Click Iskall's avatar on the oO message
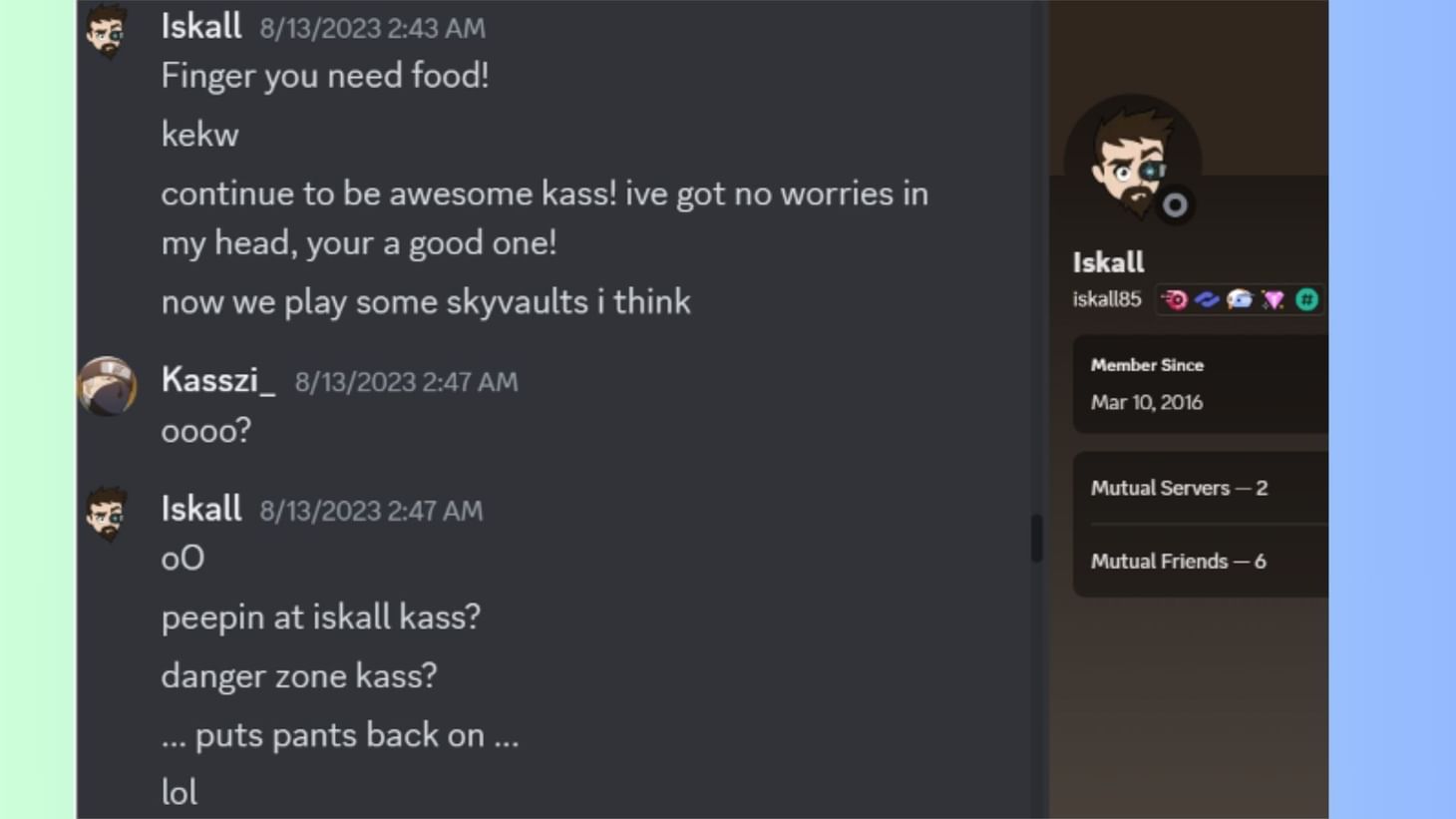The width and height of the screenshot is (1456, 819). click(x=107, y=514)
